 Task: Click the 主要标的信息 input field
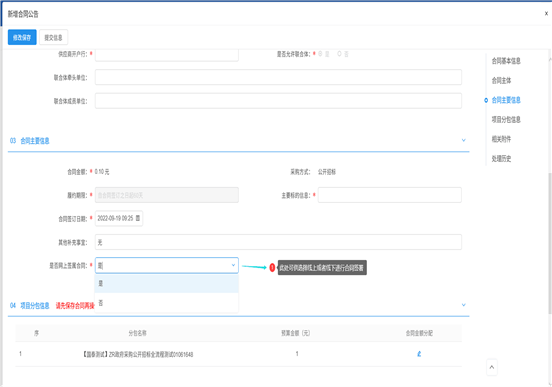coord(390,195)
